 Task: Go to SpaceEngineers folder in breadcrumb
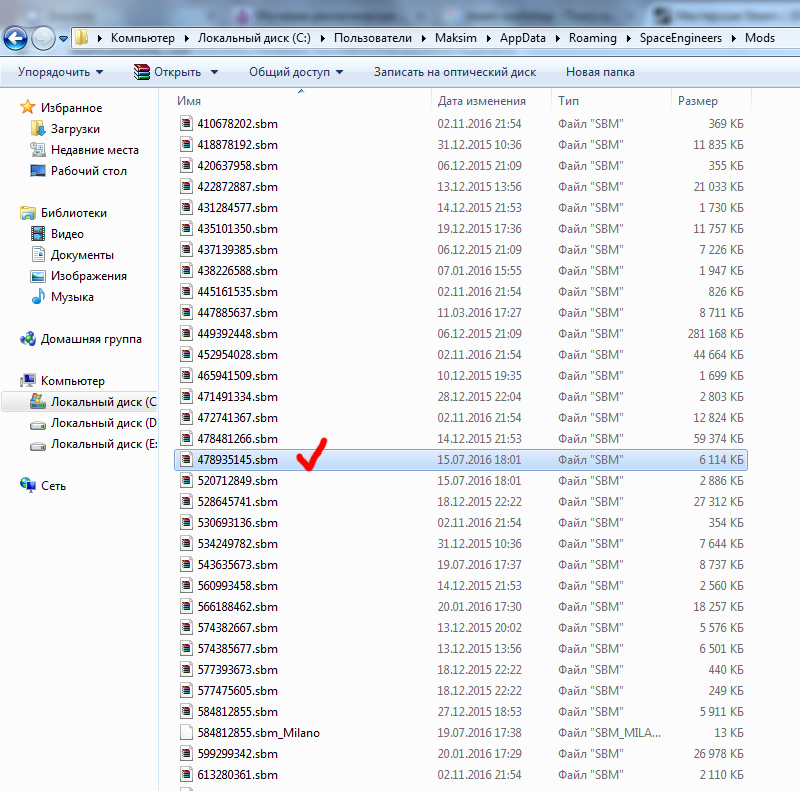coord(681,38)
